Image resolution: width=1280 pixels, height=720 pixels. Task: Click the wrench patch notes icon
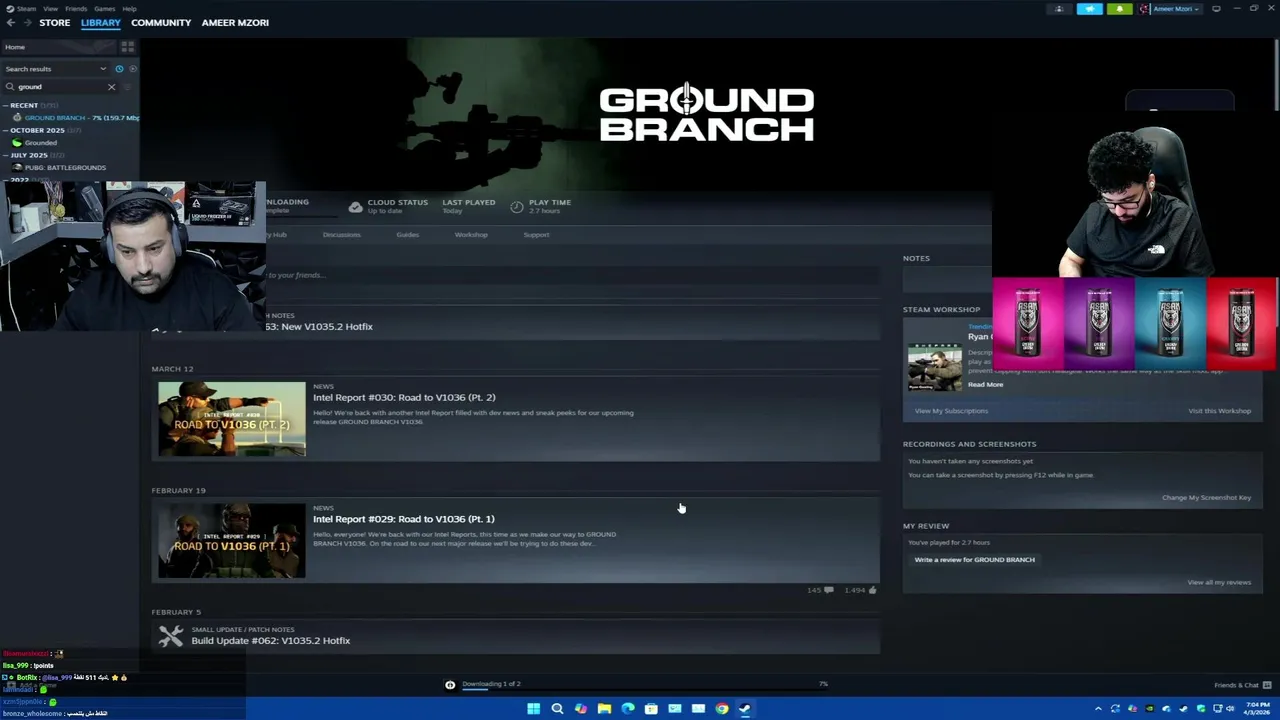point(171,636)
